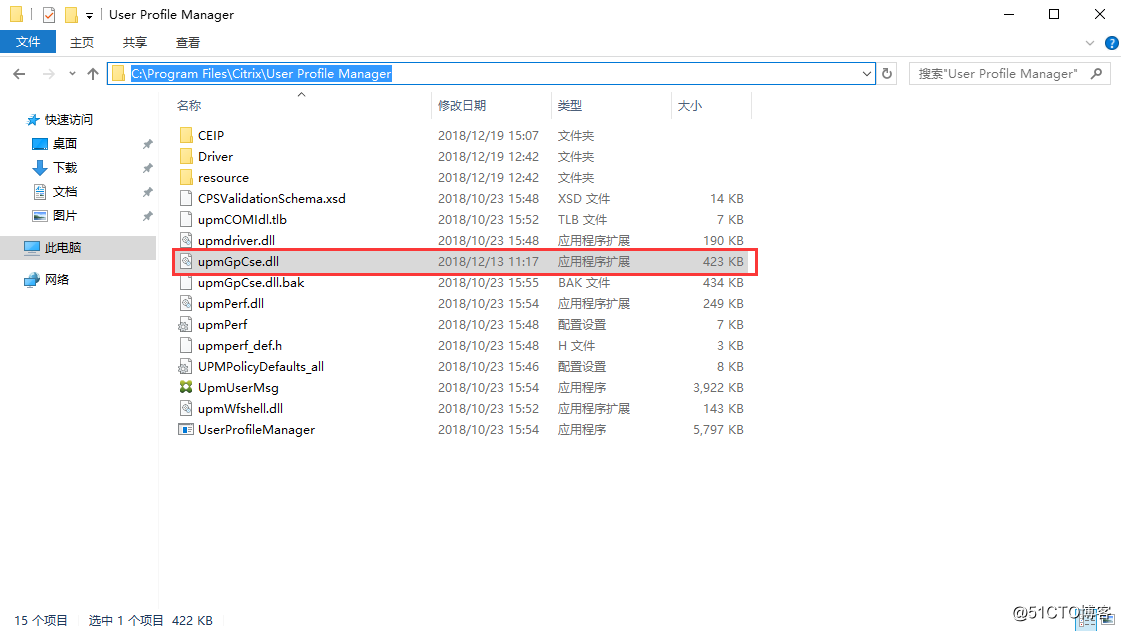The width and height of the screenshot is (1121, 631).
Task: Open 下载 in quick access
Action: (64, 167)
